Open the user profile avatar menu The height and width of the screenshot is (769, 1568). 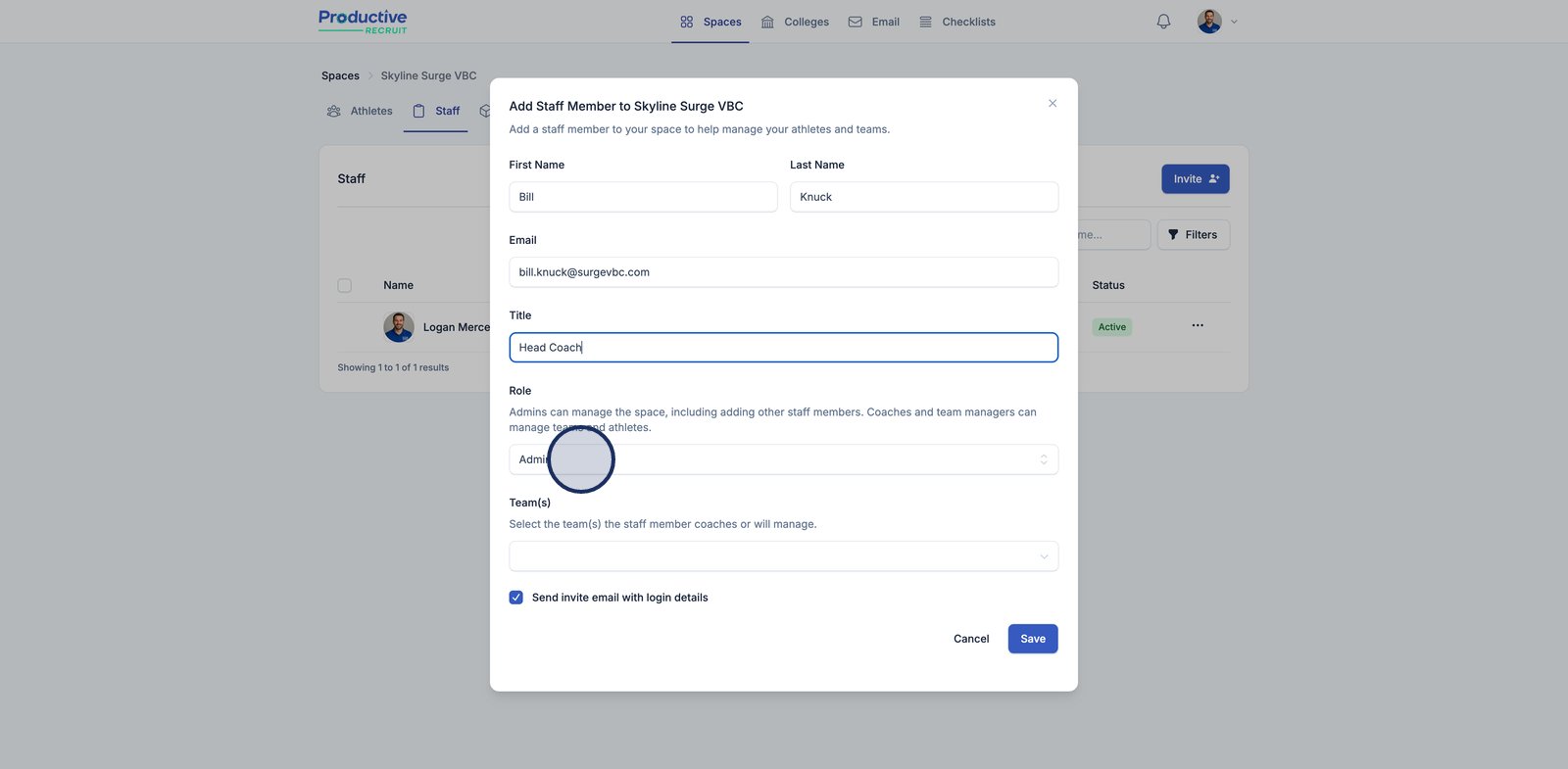1209,22
